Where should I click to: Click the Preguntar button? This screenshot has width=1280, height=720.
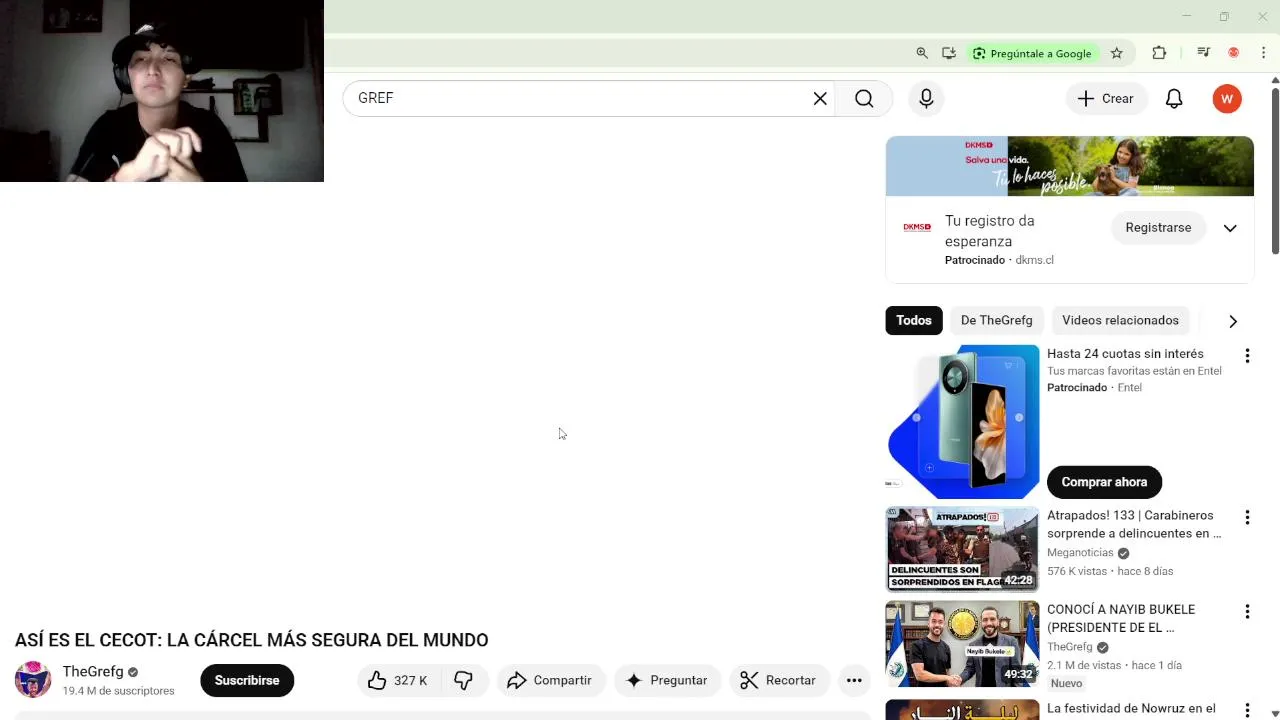click(x=667, y=680)
